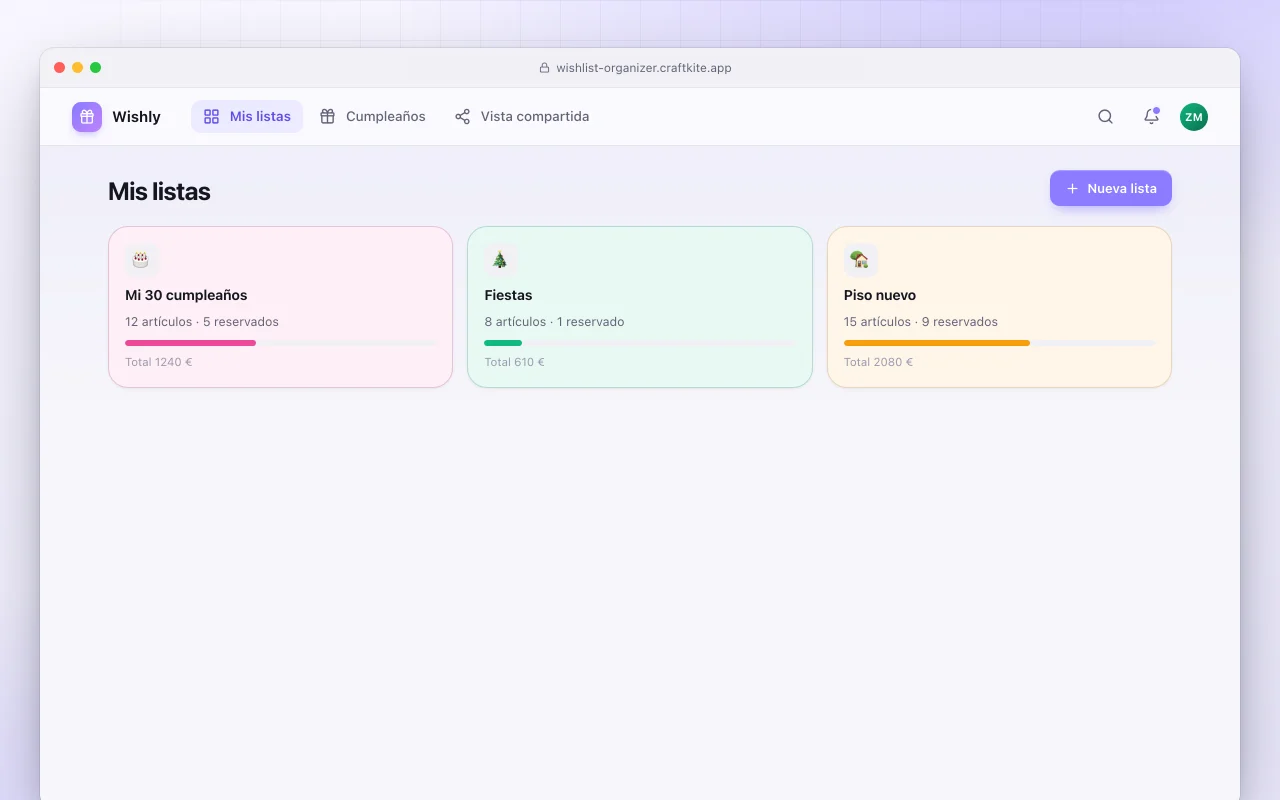Screen dimensions: 1280x800
Task: Go to the Cumpleaños tab
Action: point(372,117)
